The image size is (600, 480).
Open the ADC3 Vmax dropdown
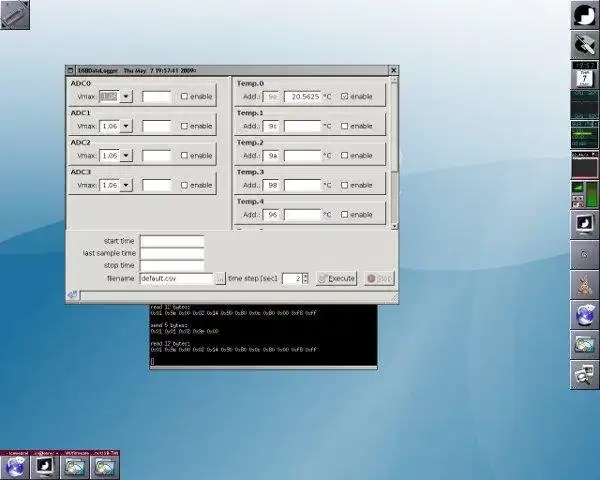[126, 185]
